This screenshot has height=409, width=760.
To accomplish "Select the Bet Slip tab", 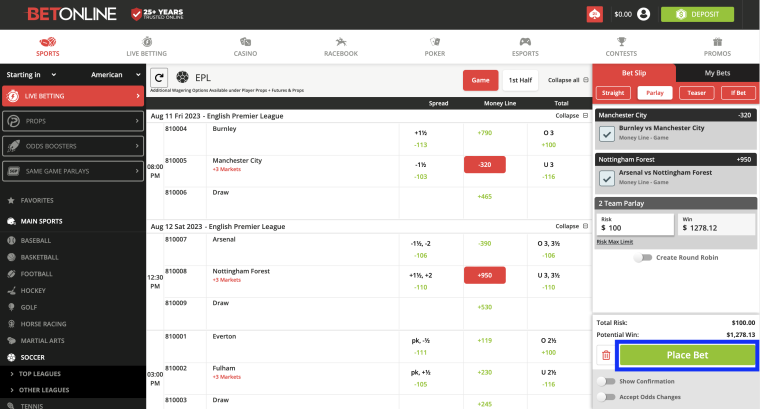I will coord(634,73).
